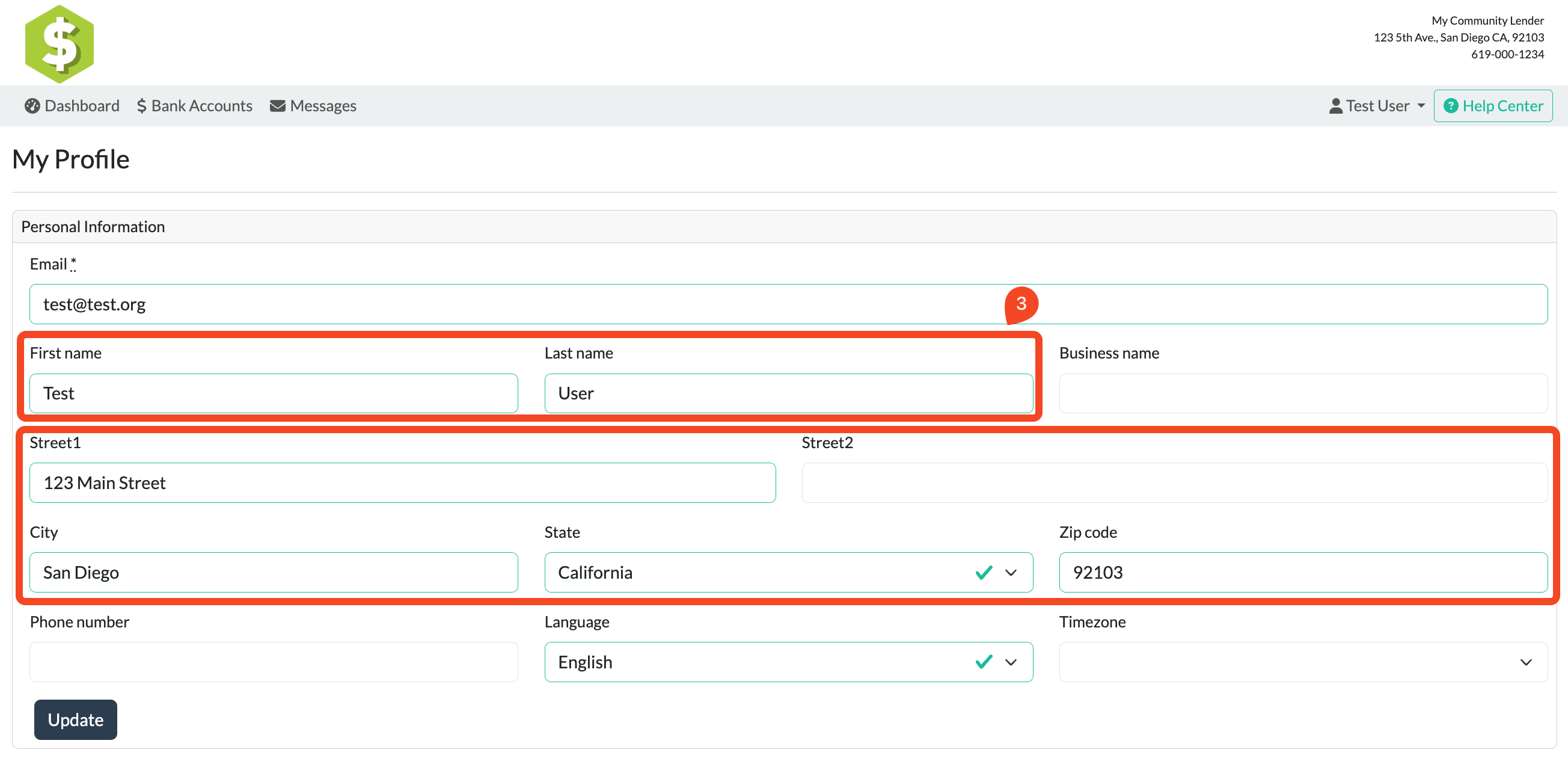Open the Test User account dropdown
Screen dimensions: 1568x764
(x=1377, y=106)
